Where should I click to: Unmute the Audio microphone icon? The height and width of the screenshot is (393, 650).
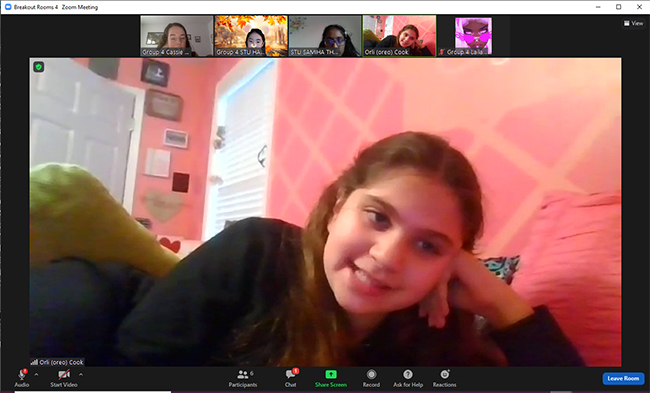click(x=22, y=375)
